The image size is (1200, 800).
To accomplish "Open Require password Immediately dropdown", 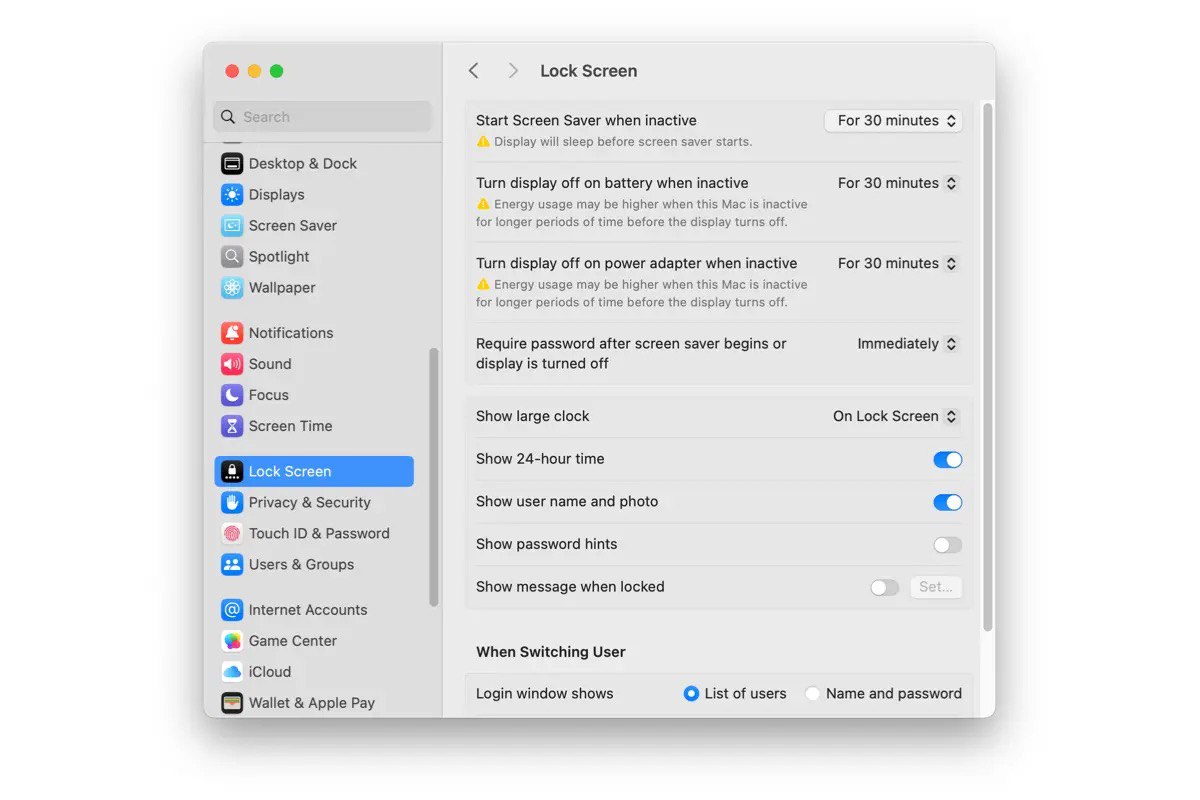I will [x=908, y=344].
